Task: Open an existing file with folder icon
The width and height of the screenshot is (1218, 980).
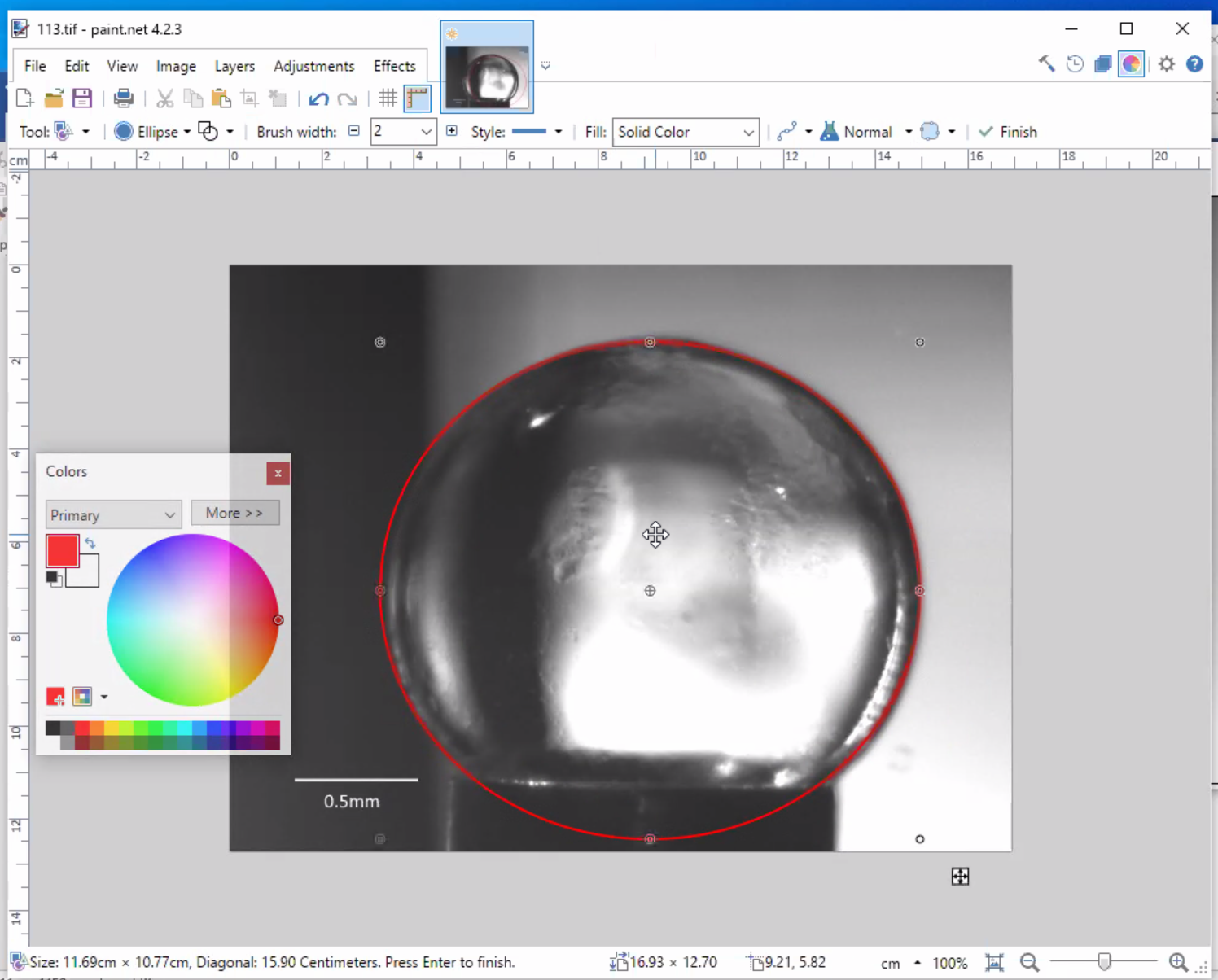Action: click(x=54, y=98)
